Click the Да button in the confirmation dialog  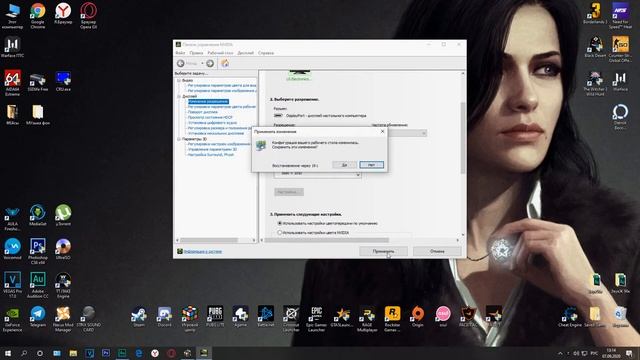pos(344,164)
